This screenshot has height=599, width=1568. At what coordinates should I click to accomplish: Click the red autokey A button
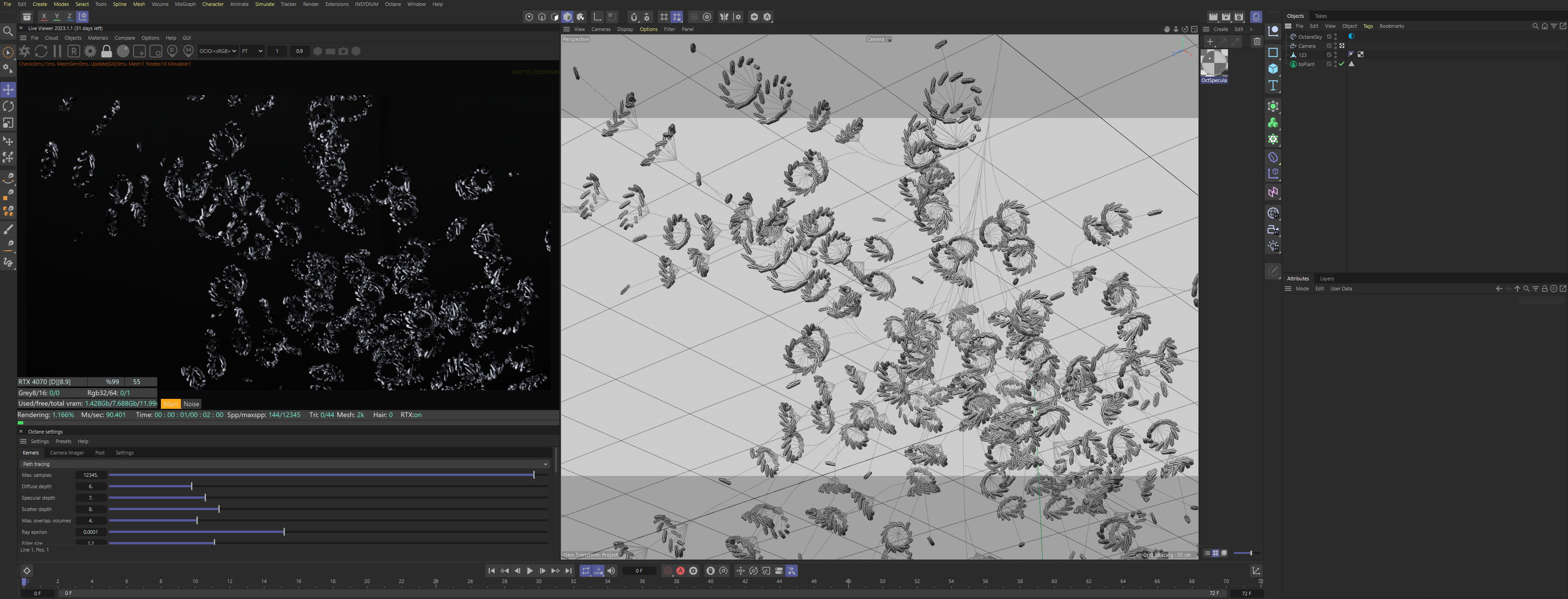[x=681, y=570]
